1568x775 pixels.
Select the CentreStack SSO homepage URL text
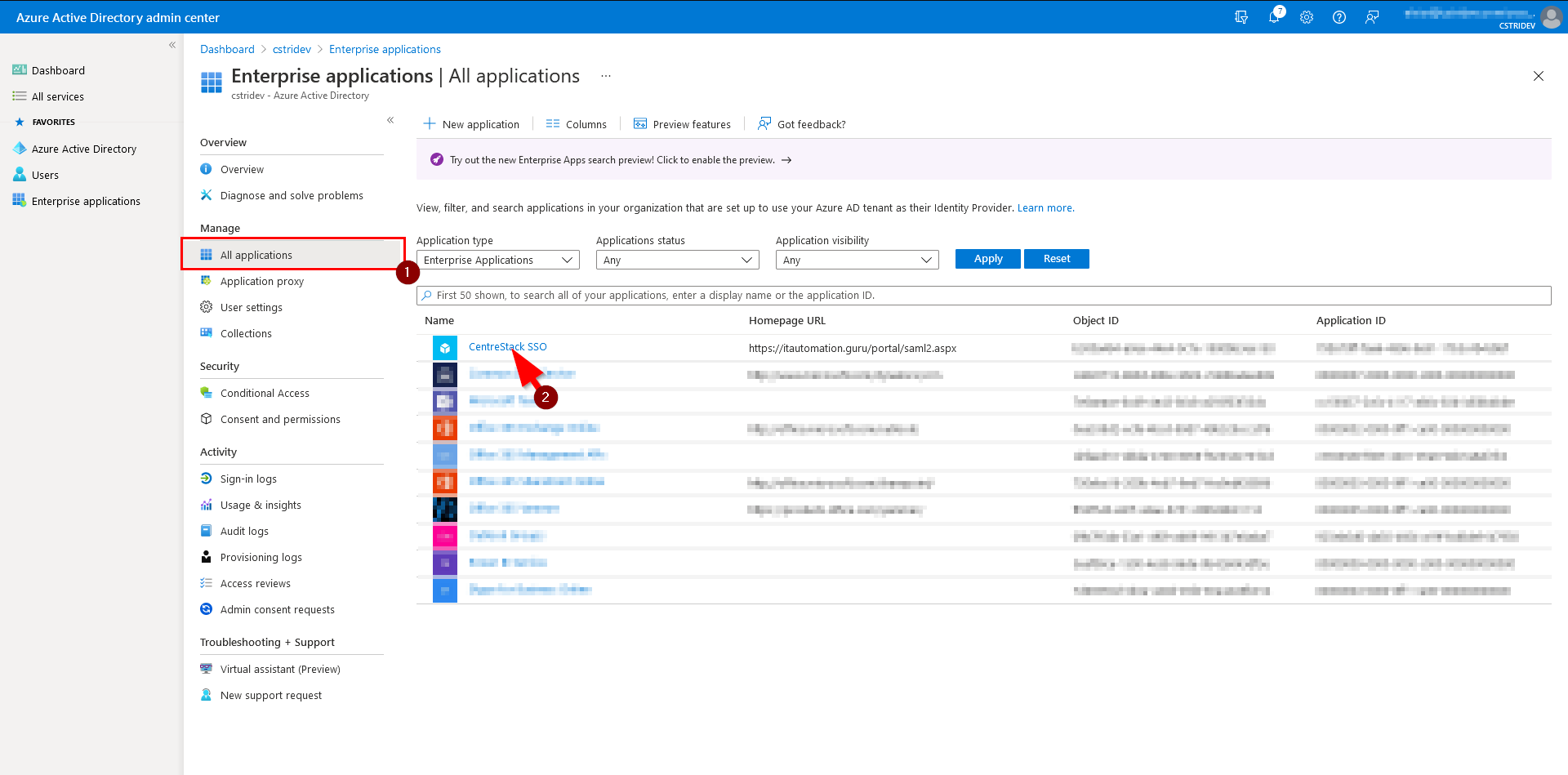pyautogui.click(x=853, y=348)
